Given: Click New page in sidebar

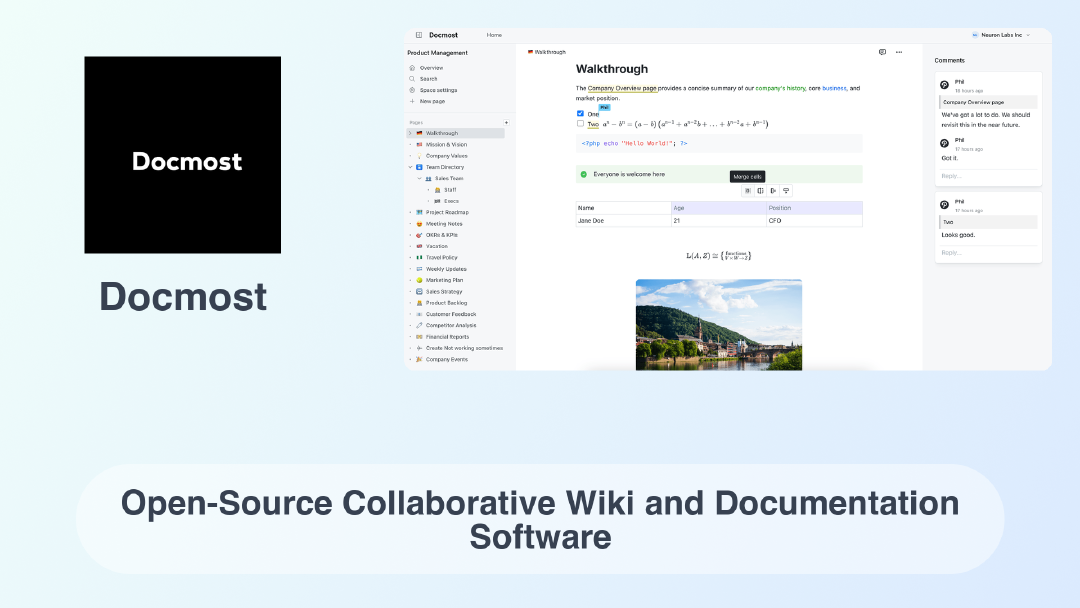Looking at the screenshot, I should pyautogui.click(x=432, y=101).
